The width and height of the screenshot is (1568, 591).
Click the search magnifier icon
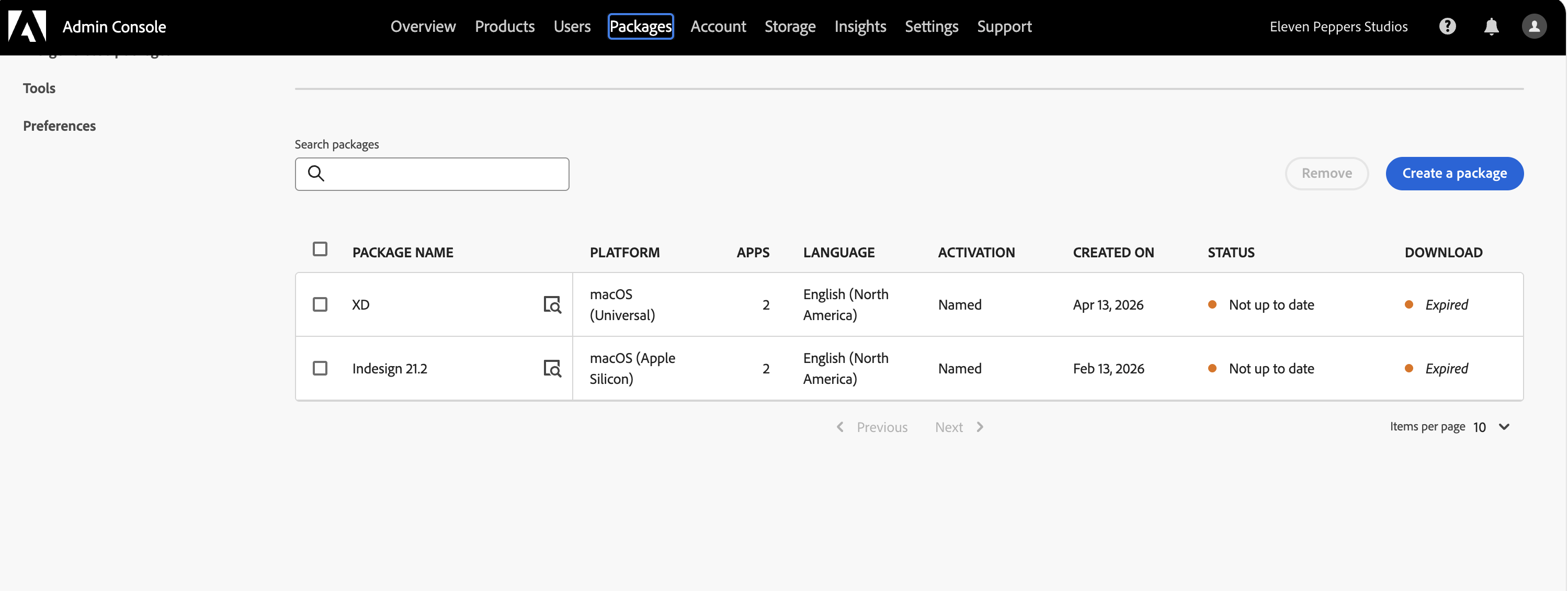click(316, 174)
